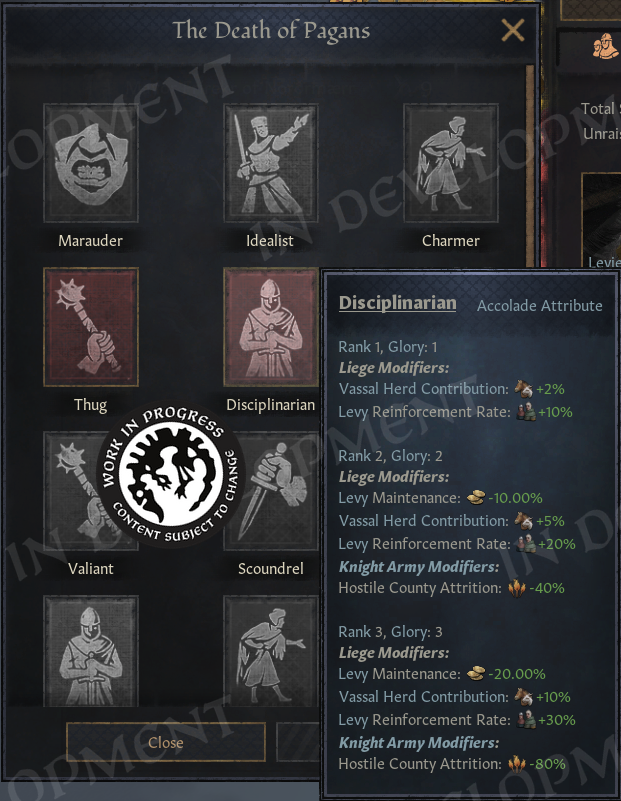Click the Close button
This screenshot has height=801, width=621.
166,742
